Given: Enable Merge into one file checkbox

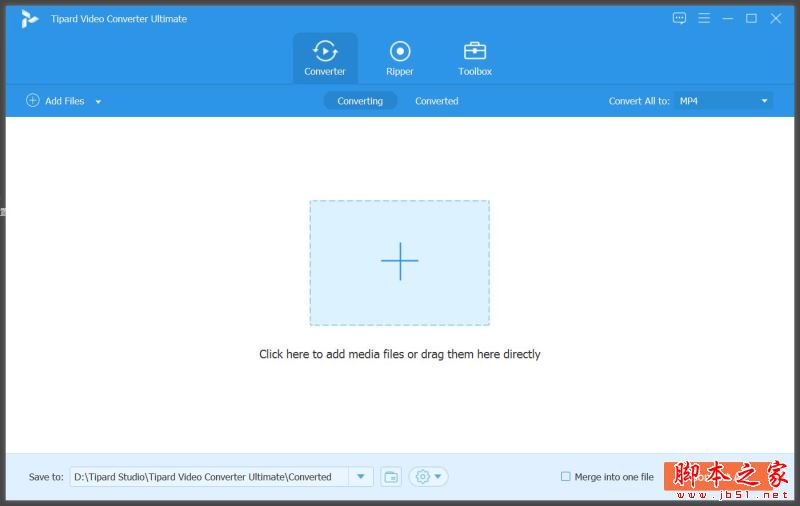Looking at the screenshot, I should [x=565, y=476].
